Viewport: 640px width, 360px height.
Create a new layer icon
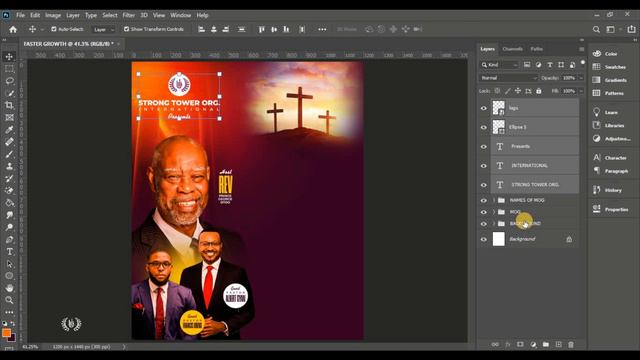click(x=558, y=344)
